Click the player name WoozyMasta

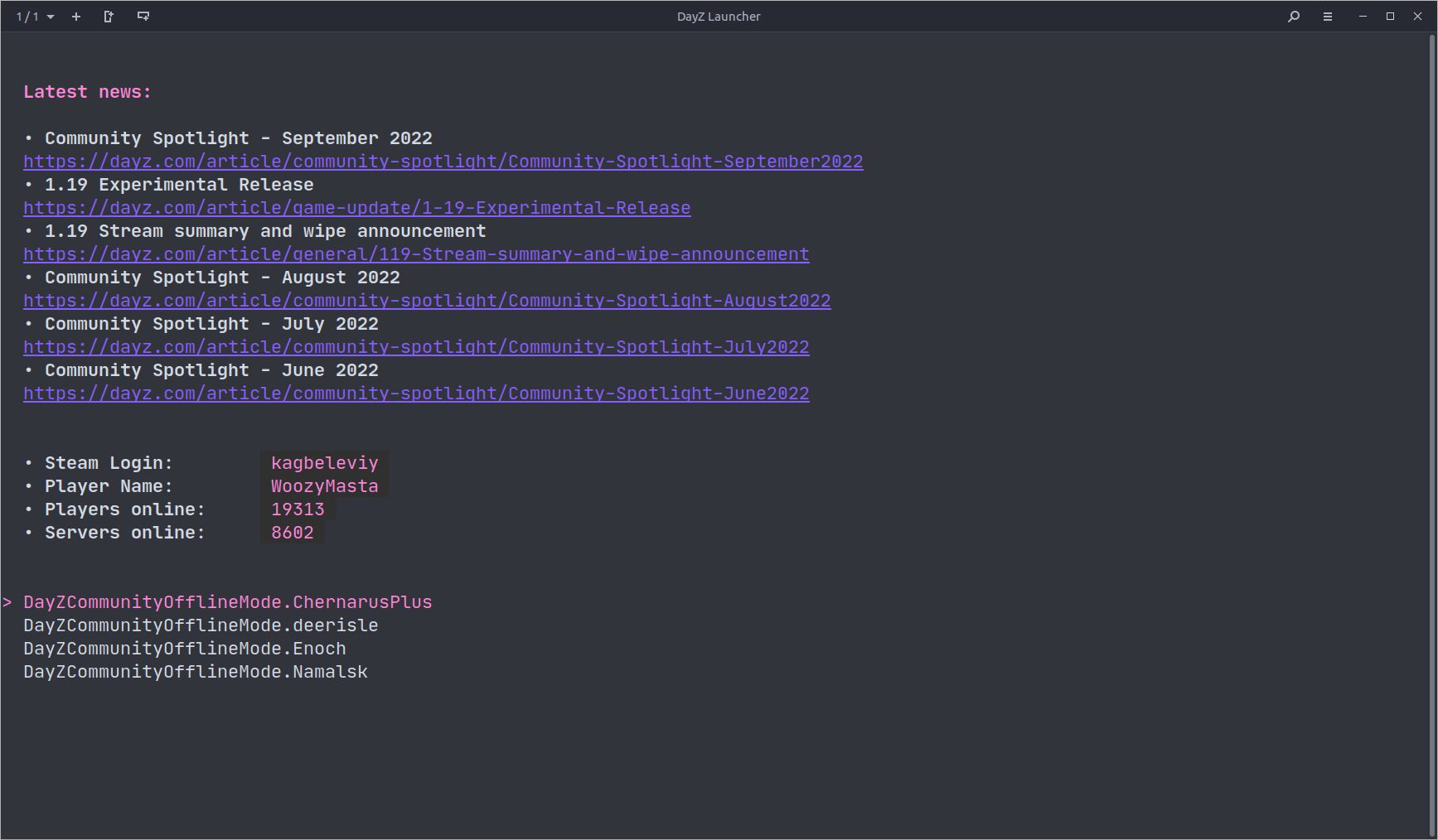pos(325,486)
